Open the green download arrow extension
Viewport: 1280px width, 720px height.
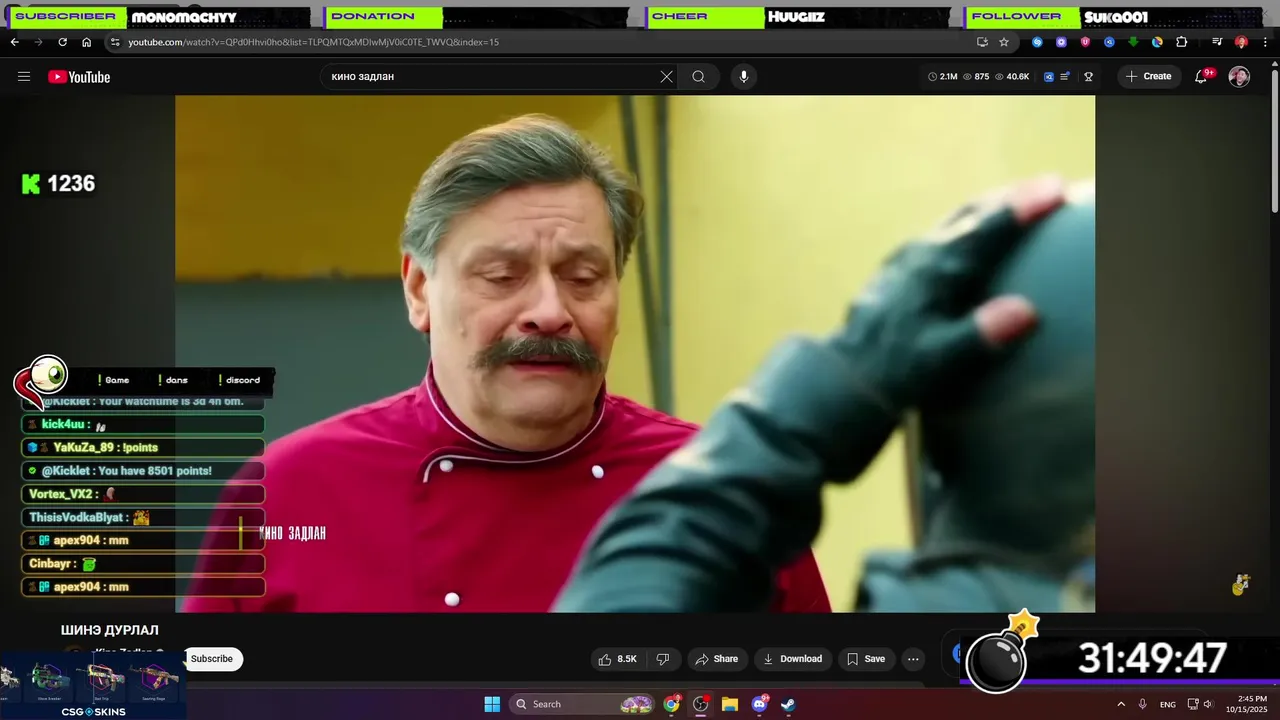click(1133, 42)
